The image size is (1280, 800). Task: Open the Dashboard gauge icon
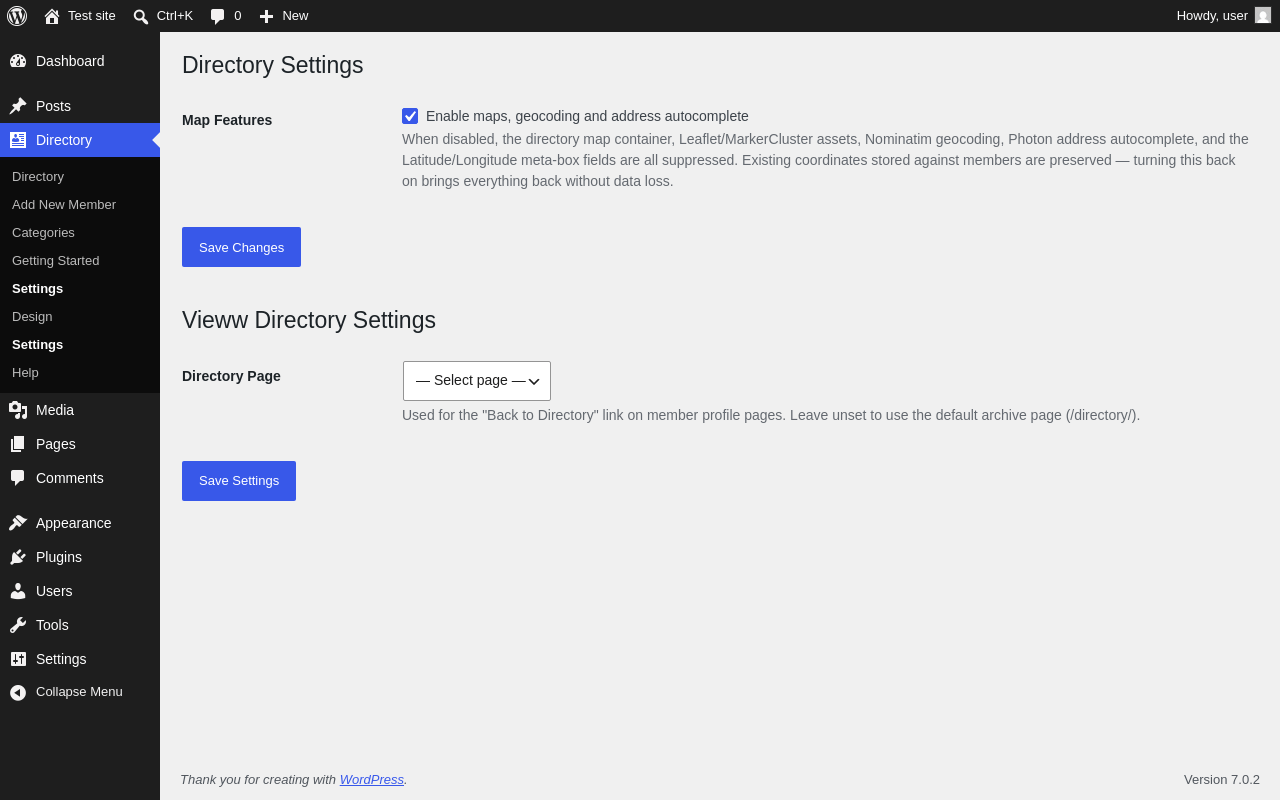click(18, 61)
